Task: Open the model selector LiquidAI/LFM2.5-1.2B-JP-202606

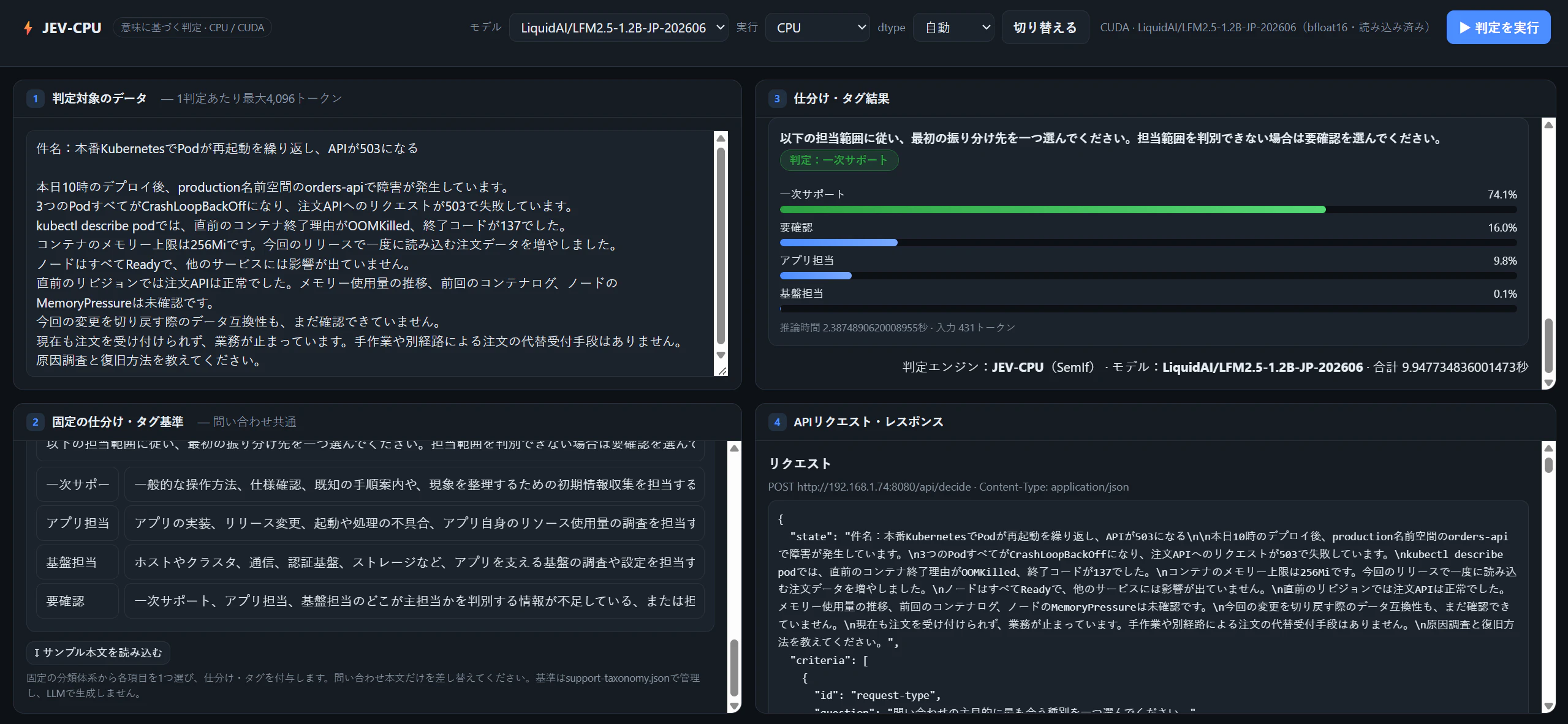Action: click(x=618, y=28)
